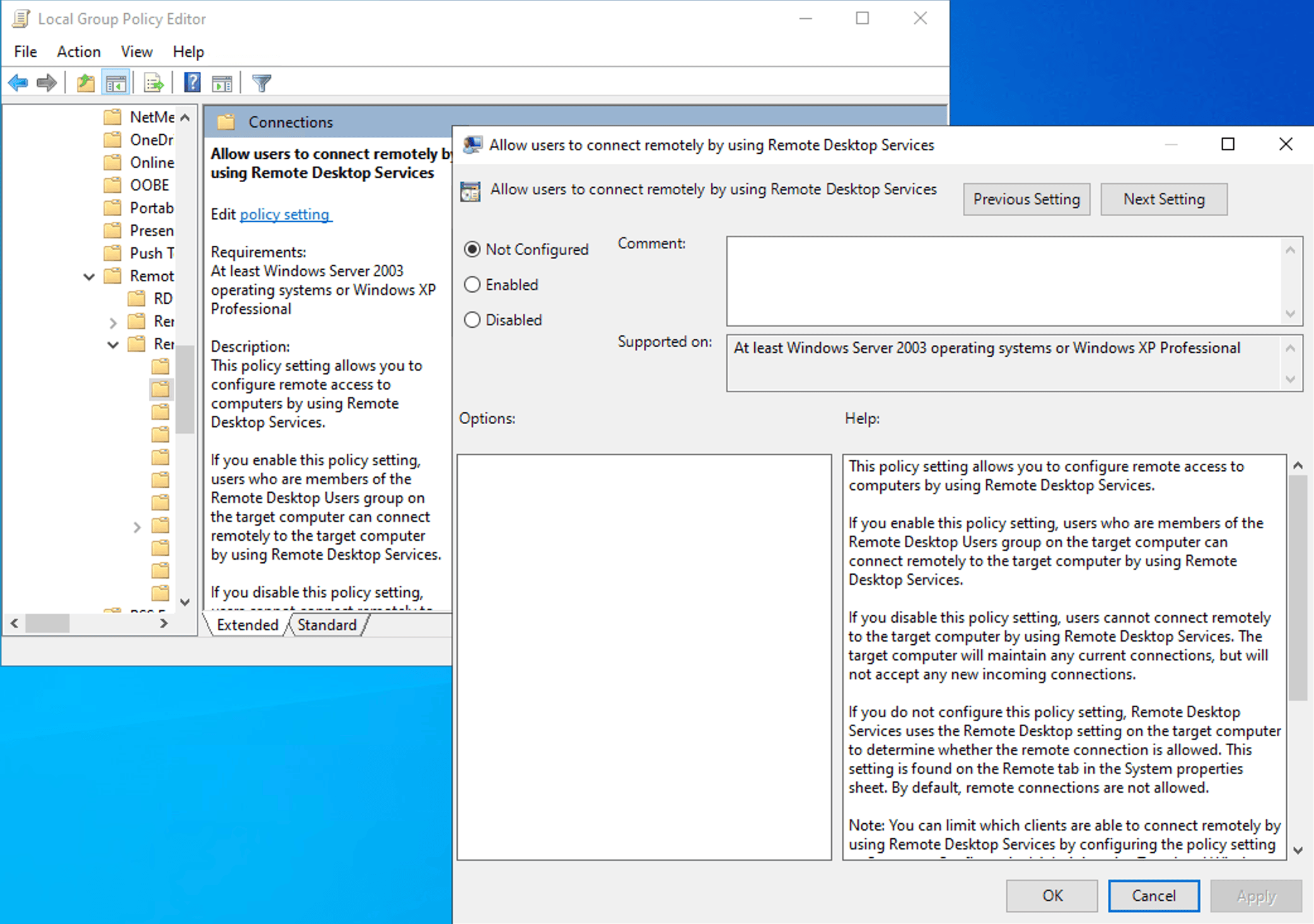Switch to the Standard tab

coord(327,625)
